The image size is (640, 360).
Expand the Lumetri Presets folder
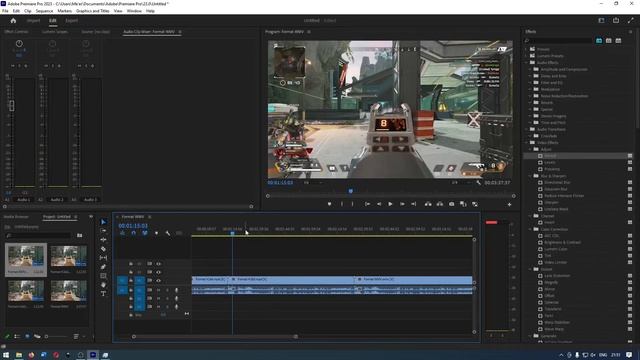pos(527,56)
